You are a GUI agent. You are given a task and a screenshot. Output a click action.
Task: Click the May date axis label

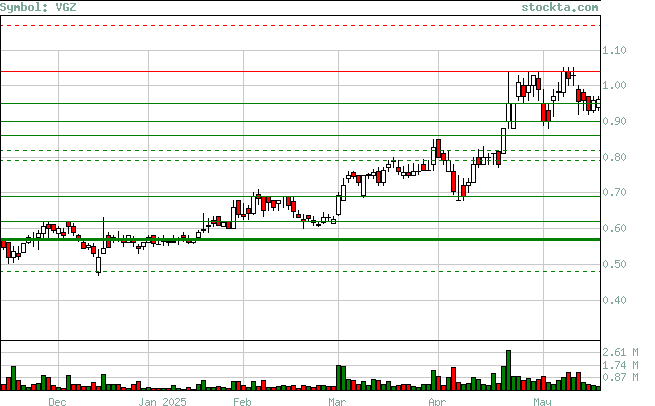542,401
